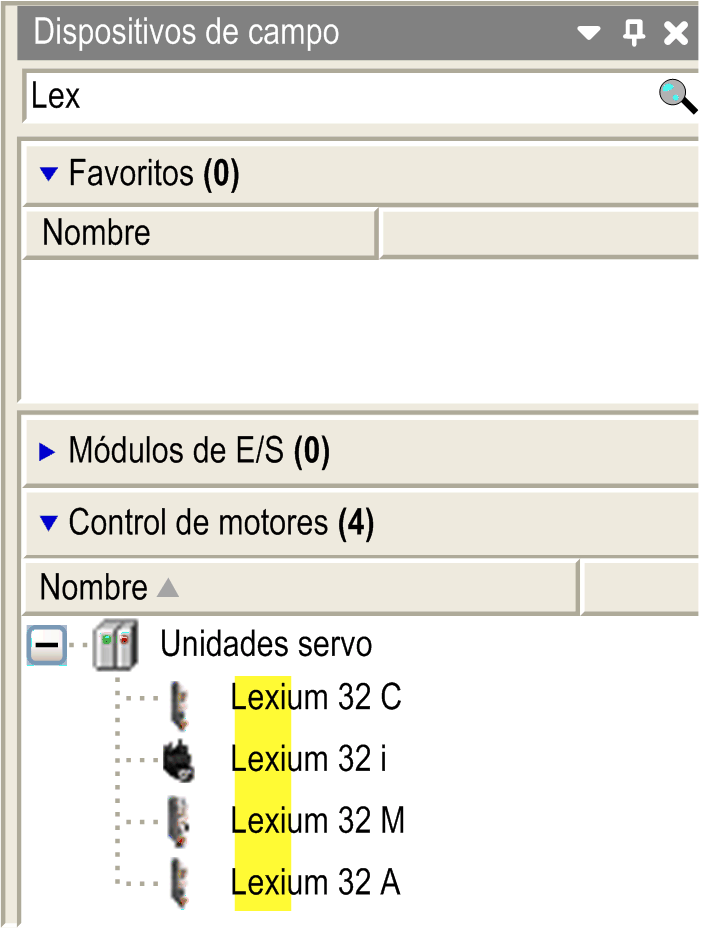Collapse the Unidades servo tree node

click(x=47, y=644)
